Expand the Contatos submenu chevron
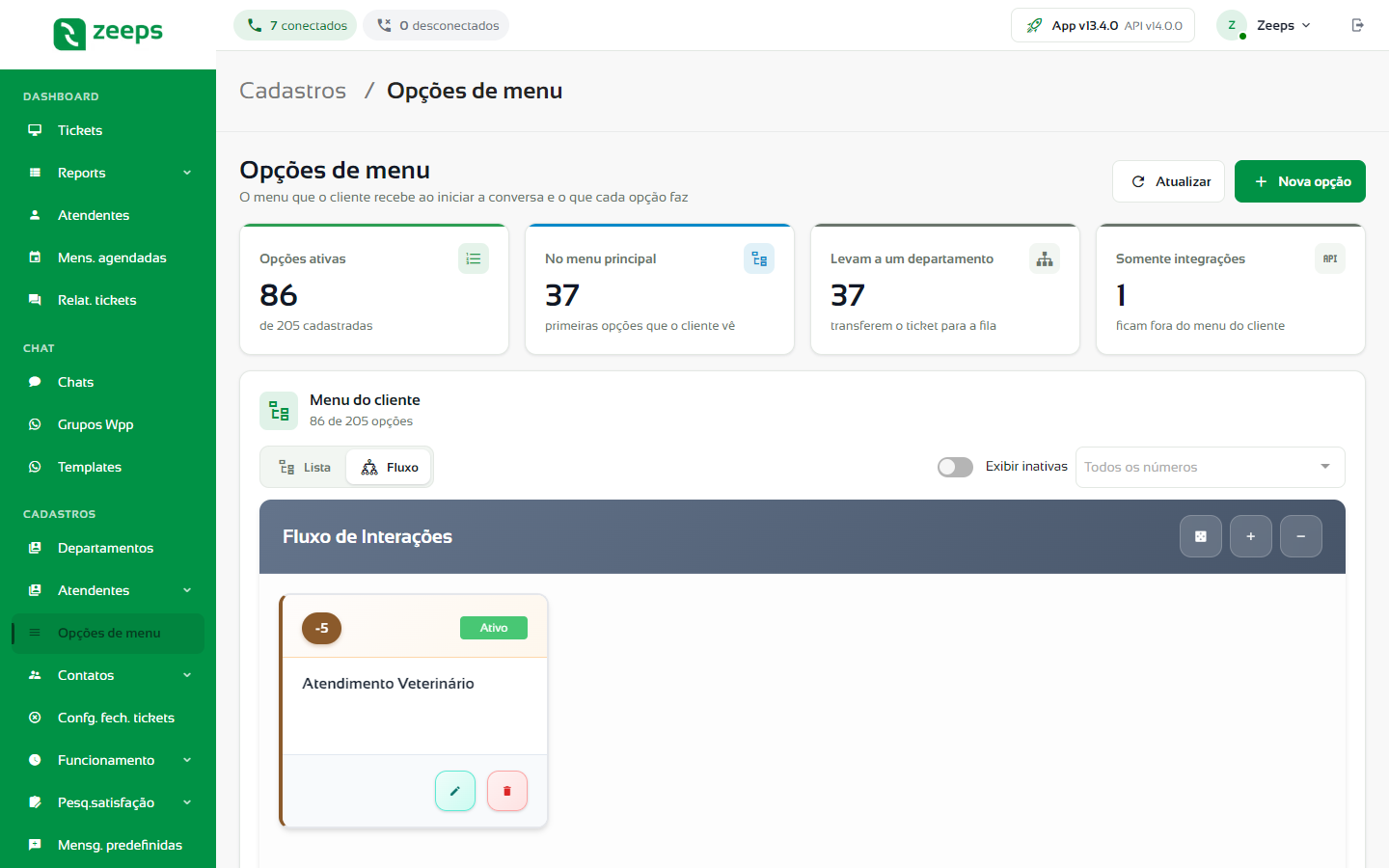The width and height of the screenshot is (1389, 868). pos(187,675)
